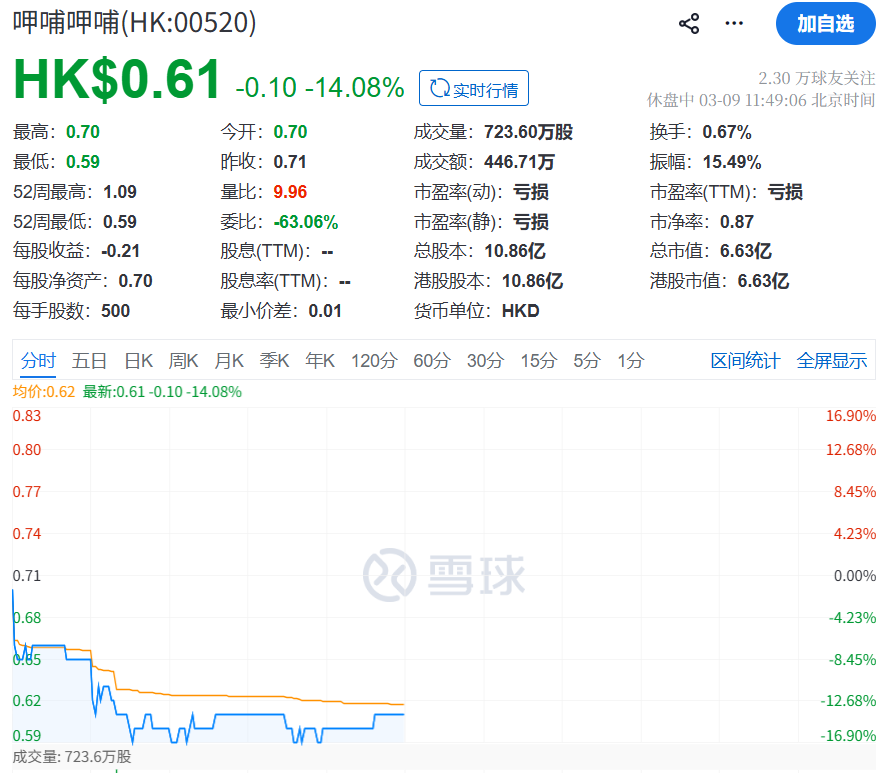Open the 周K chart tab
Image resolution: width=888 pixels, height=773 pixels.
(184, 361)
